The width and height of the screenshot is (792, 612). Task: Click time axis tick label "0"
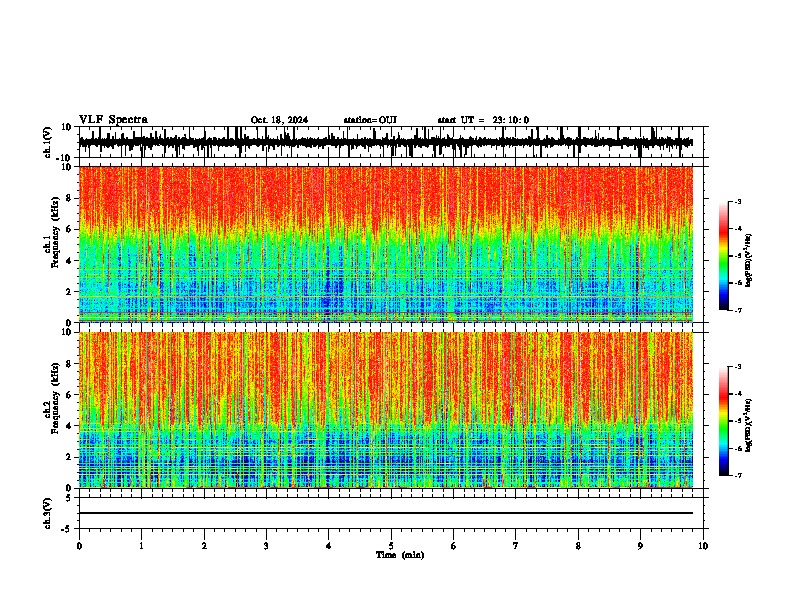coord(79,546)
